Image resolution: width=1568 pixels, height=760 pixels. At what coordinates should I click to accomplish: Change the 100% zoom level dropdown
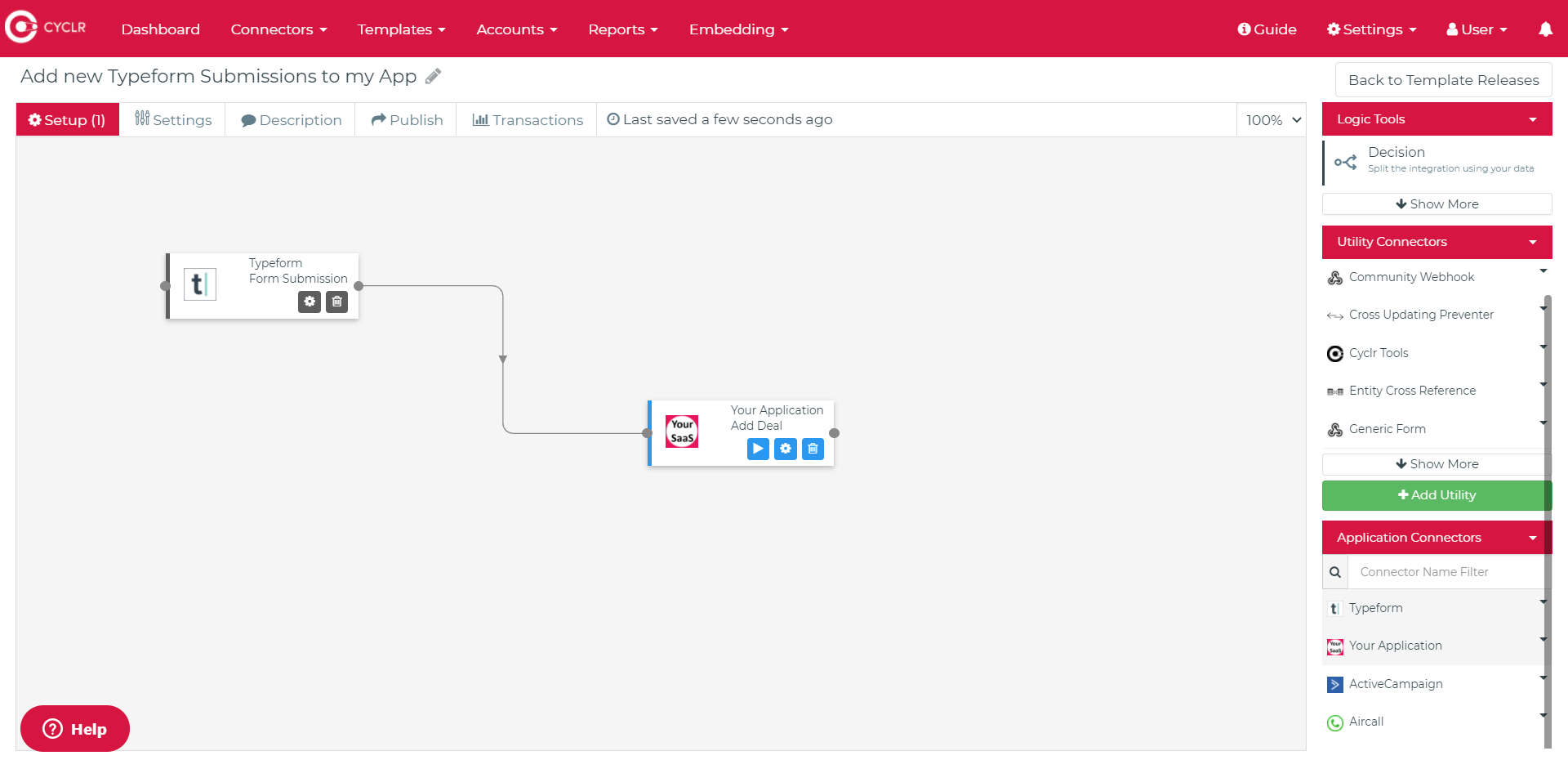coord(1272,120)
